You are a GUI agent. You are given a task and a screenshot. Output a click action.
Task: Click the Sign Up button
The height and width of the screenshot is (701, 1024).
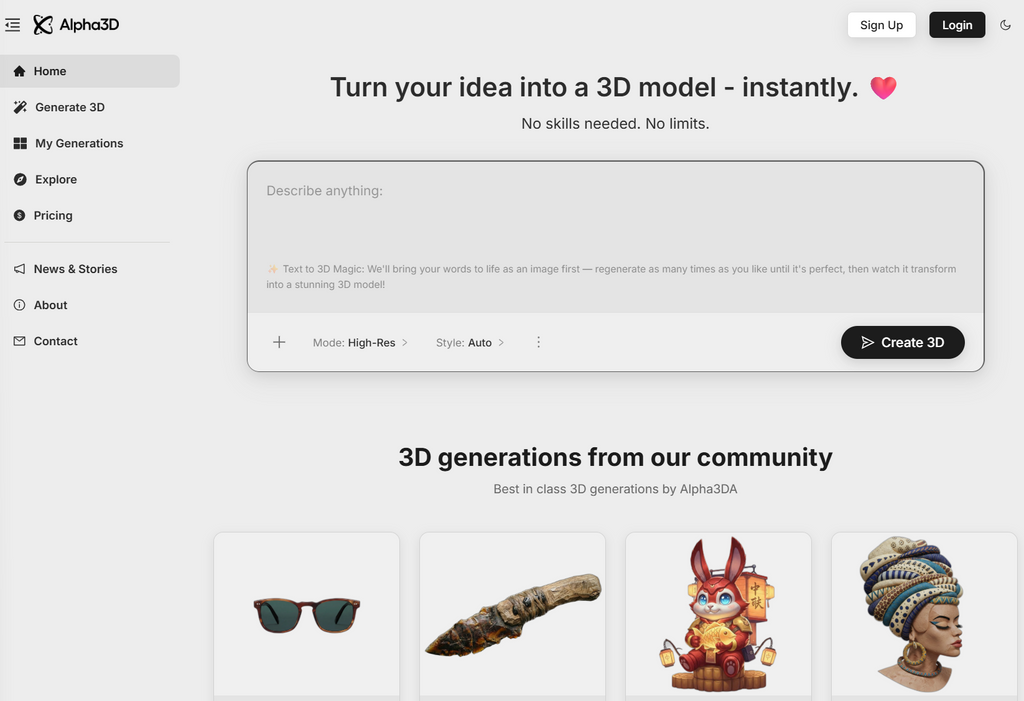coord(881,25)
